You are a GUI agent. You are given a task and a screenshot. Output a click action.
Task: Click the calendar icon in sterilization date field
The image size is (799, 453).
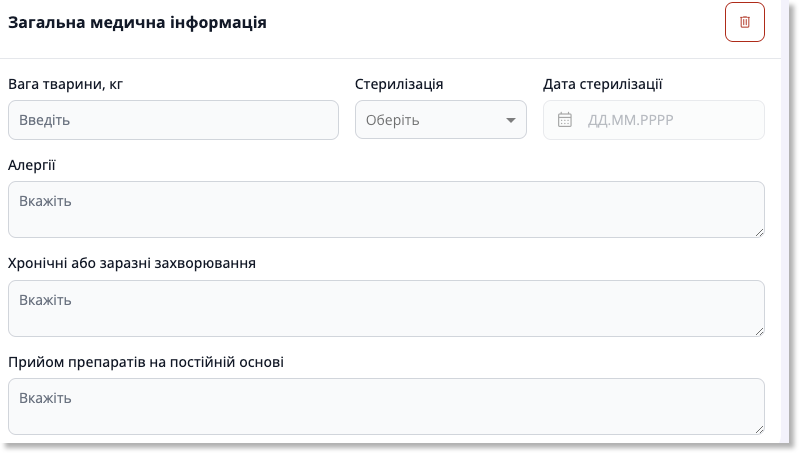point(565,120)
